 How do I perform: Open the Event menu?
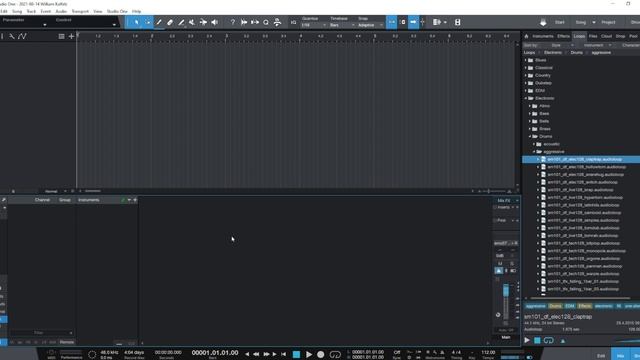(x=46, y=11)
